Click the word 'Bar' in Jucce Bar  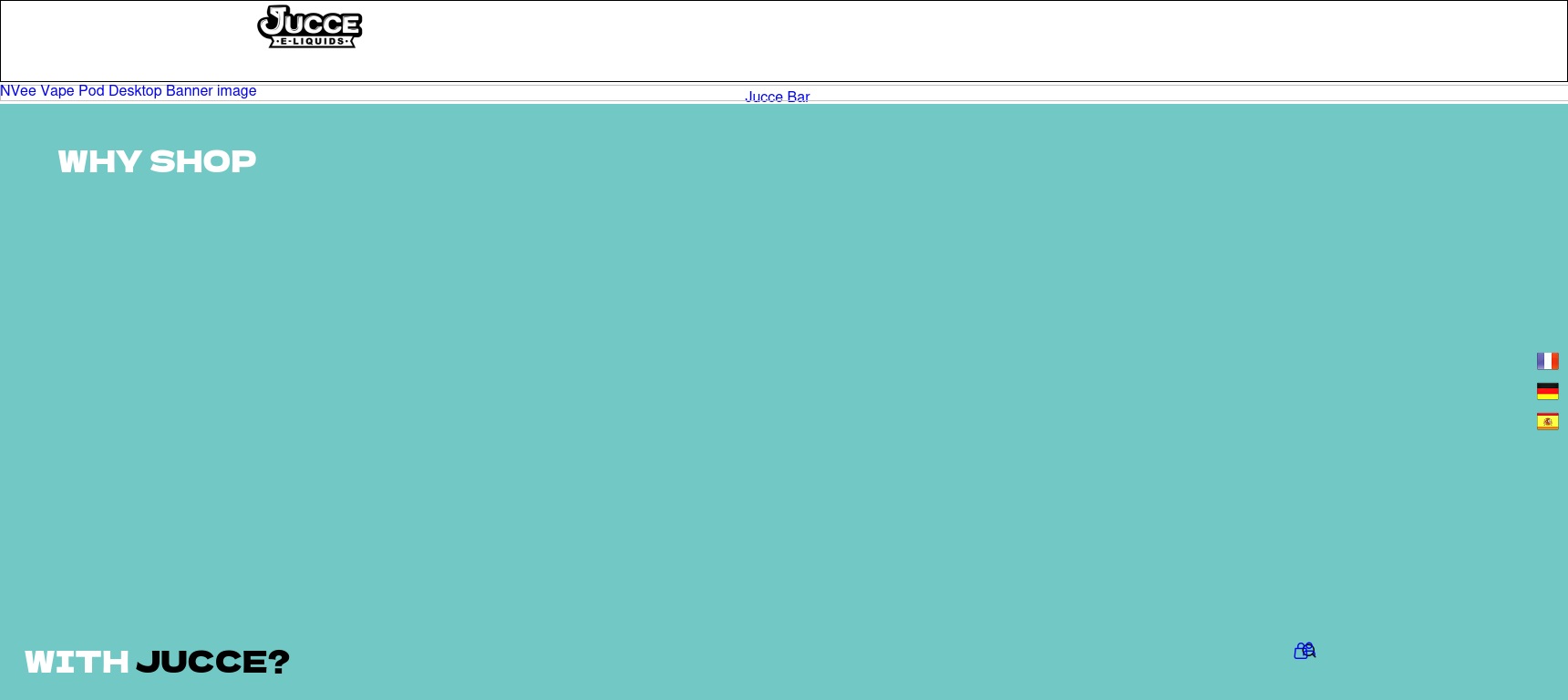pyautogui.click(x=798, y=97)
